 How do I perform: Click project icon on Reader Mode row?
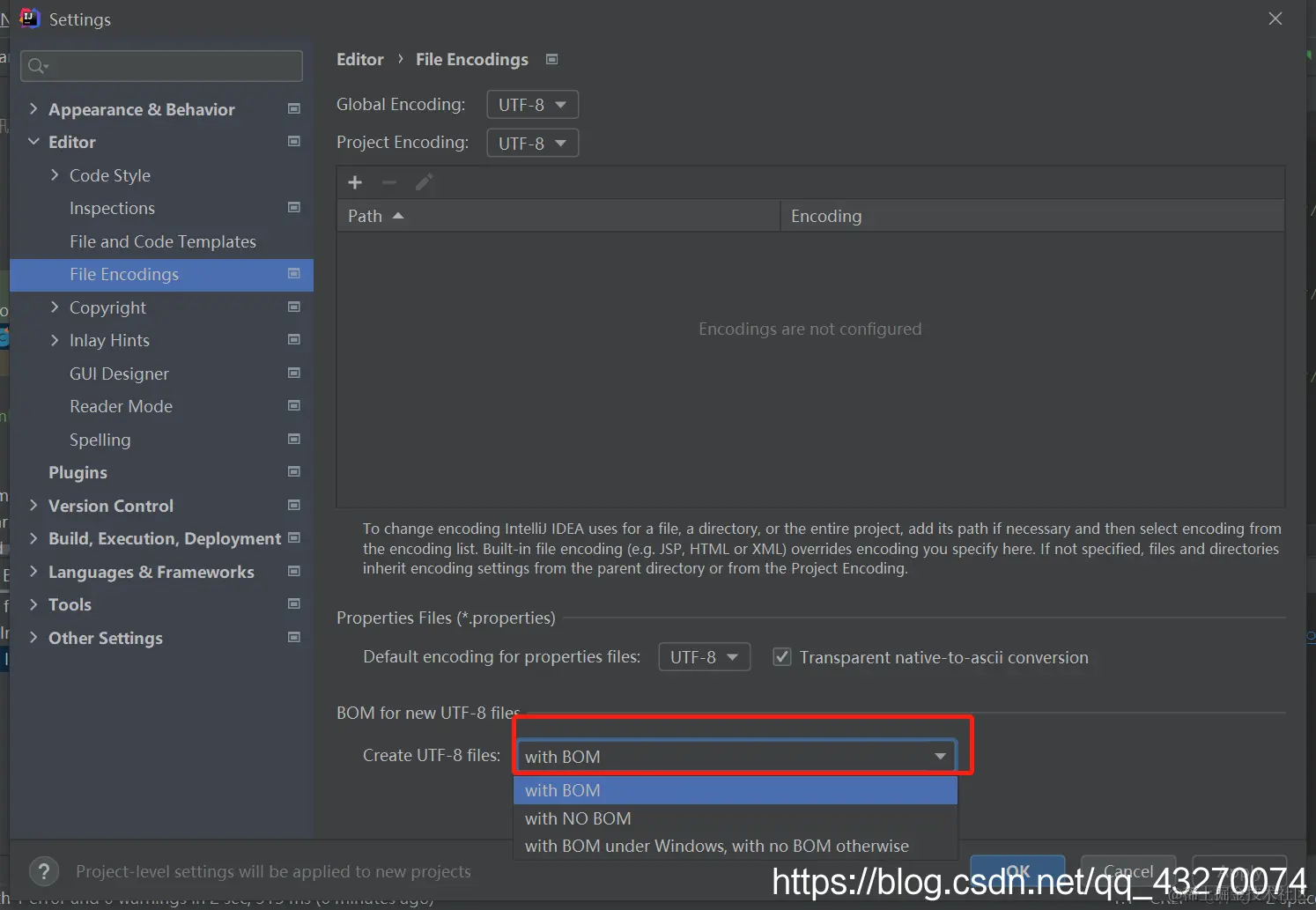[294, 405]
